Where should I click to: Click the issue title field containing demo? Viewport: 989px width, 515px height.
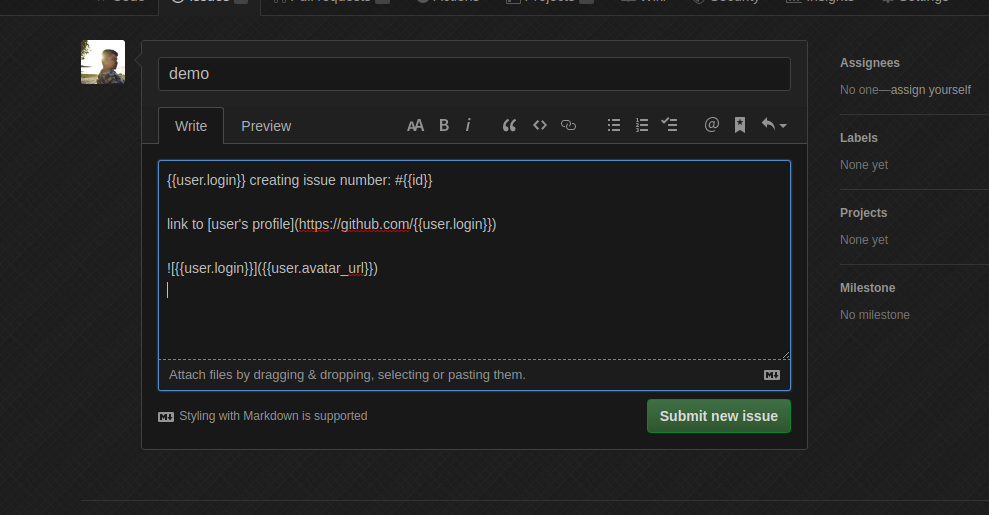coord(474,74)
